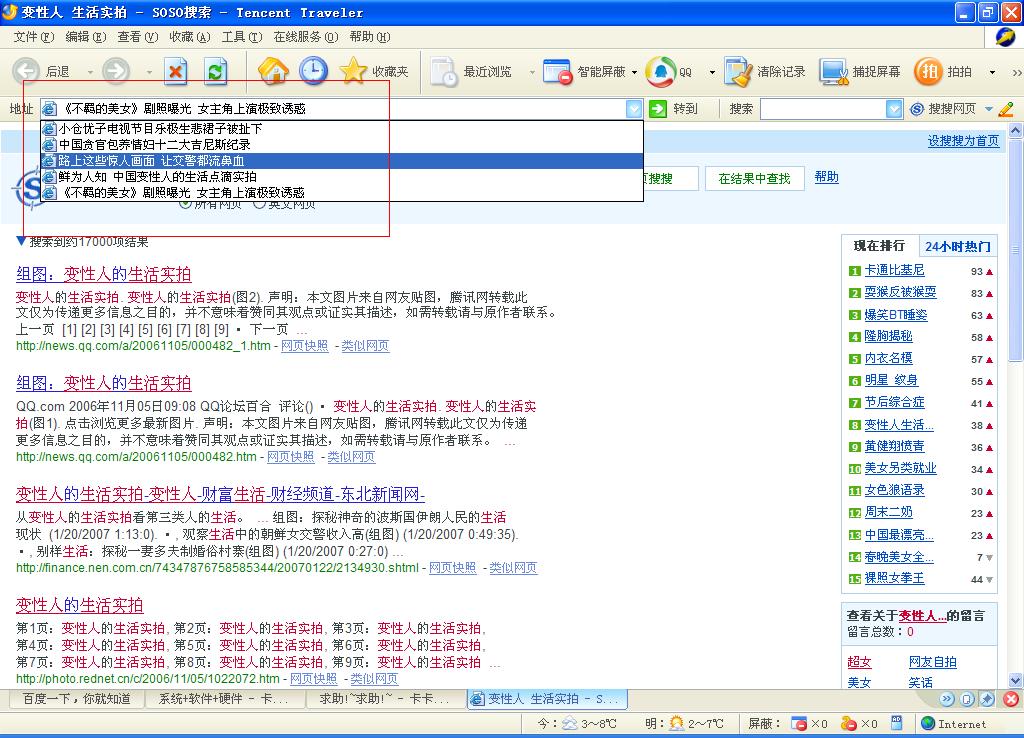Switch to the 24小时热门 ranking tab
Image resolution: width=1024 pixels, height=738 pixels.
point(958,246)
